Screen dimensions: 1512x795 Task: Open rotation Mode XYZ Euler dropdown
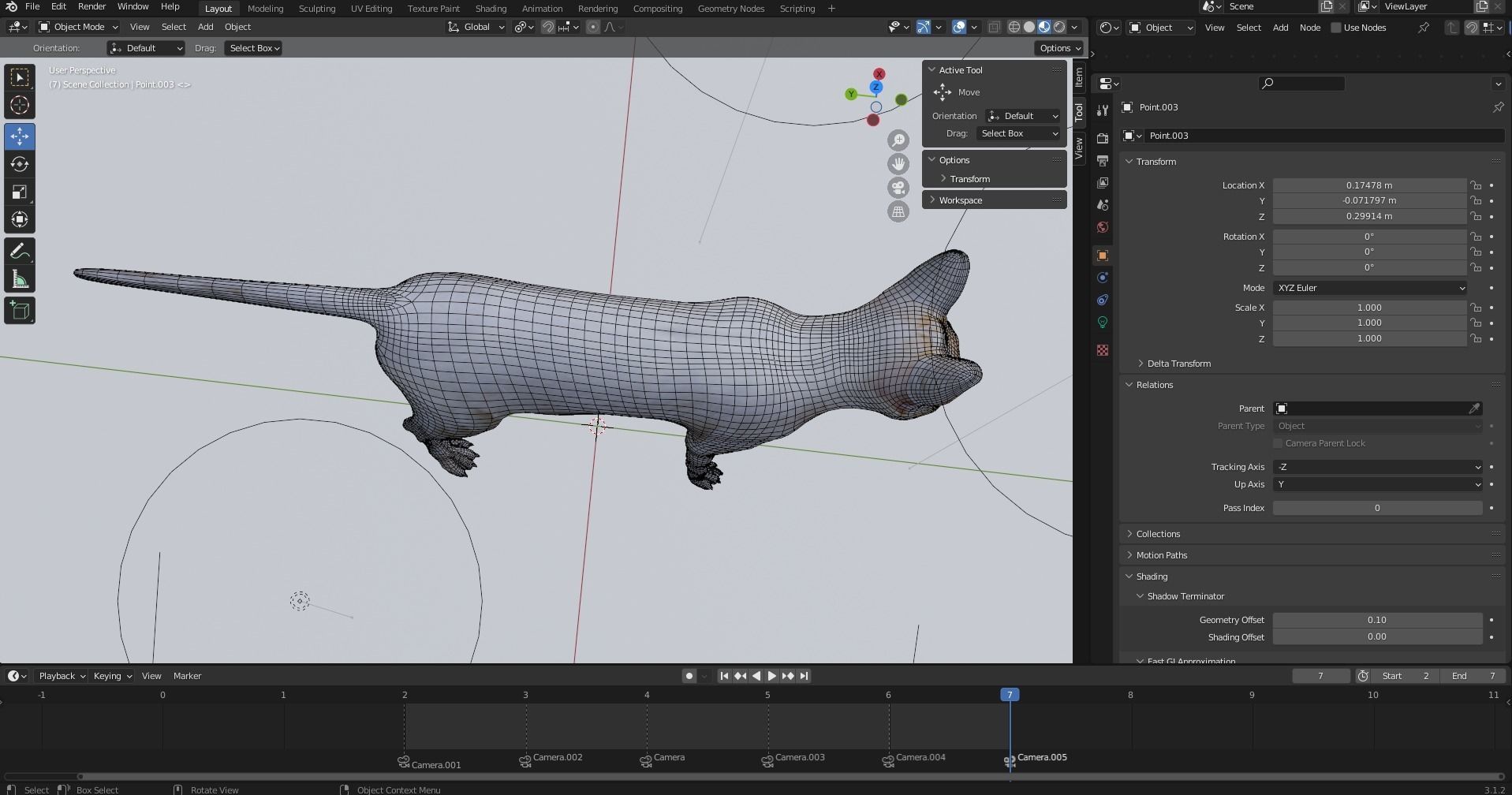pyautogui.click(x=1370, y=288)
